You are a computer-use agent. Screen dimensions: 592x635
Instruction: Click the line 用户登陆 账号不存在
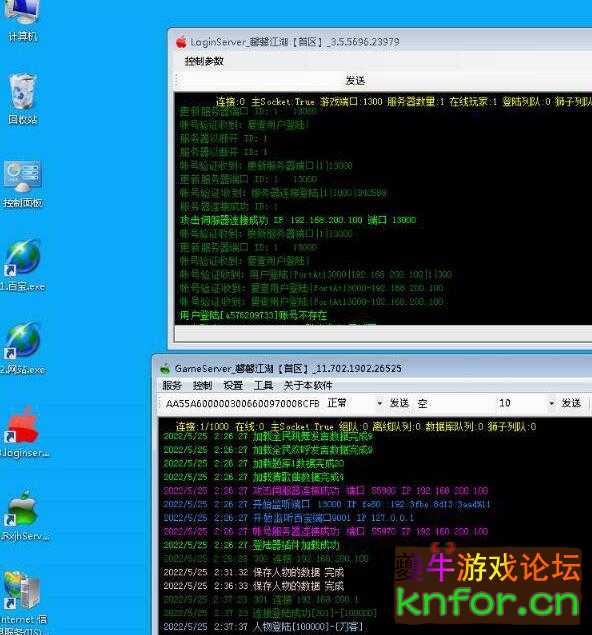(253, 315)
